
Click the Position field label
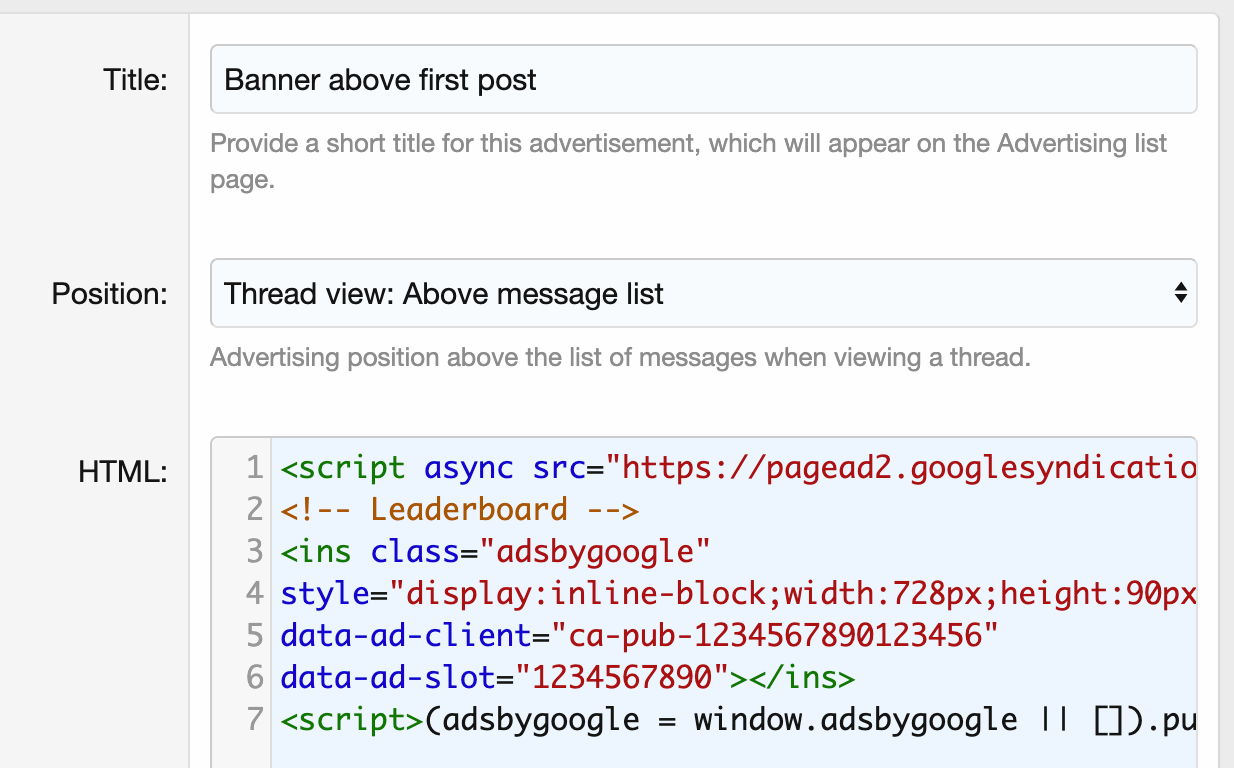click(109, 294)
